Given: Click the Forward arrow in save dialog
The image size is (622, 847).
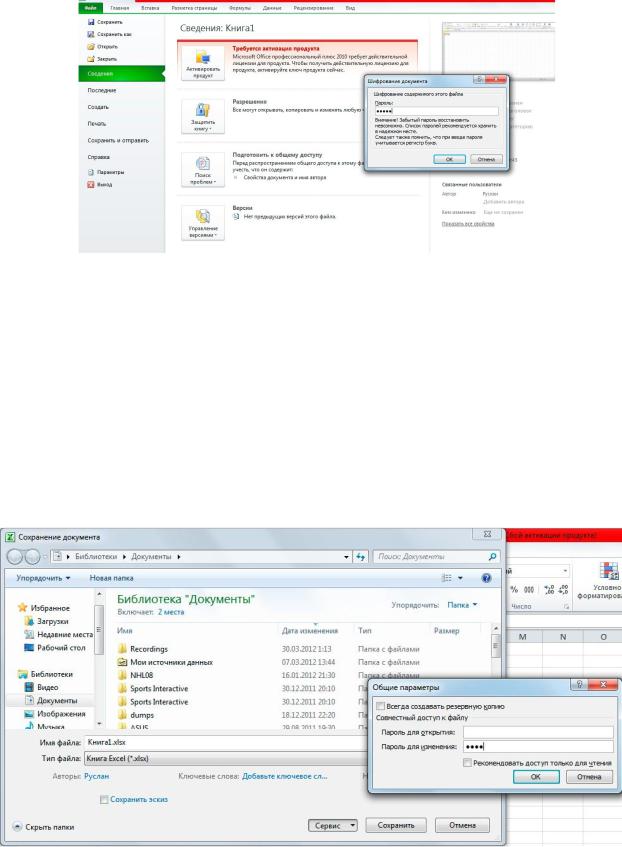Looking at the screenshot, I should point(32,556).
